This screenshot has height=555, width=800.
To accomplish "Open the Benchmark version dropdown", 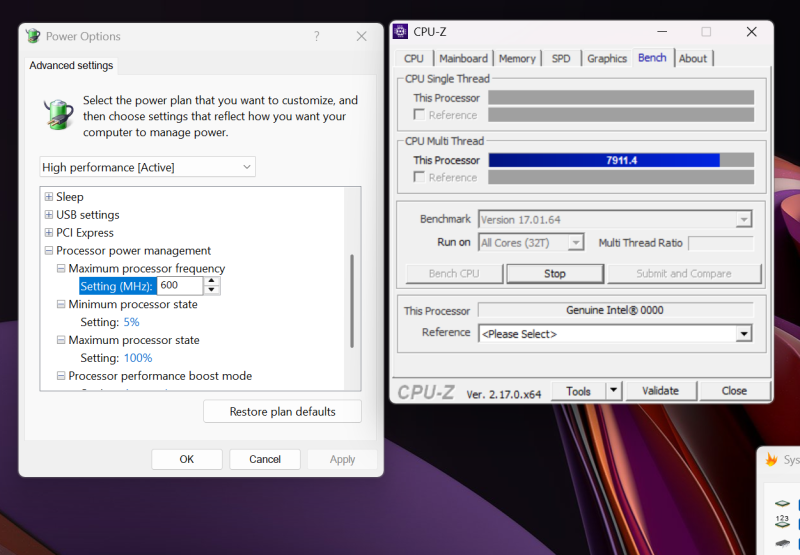I will coord(744,220).
